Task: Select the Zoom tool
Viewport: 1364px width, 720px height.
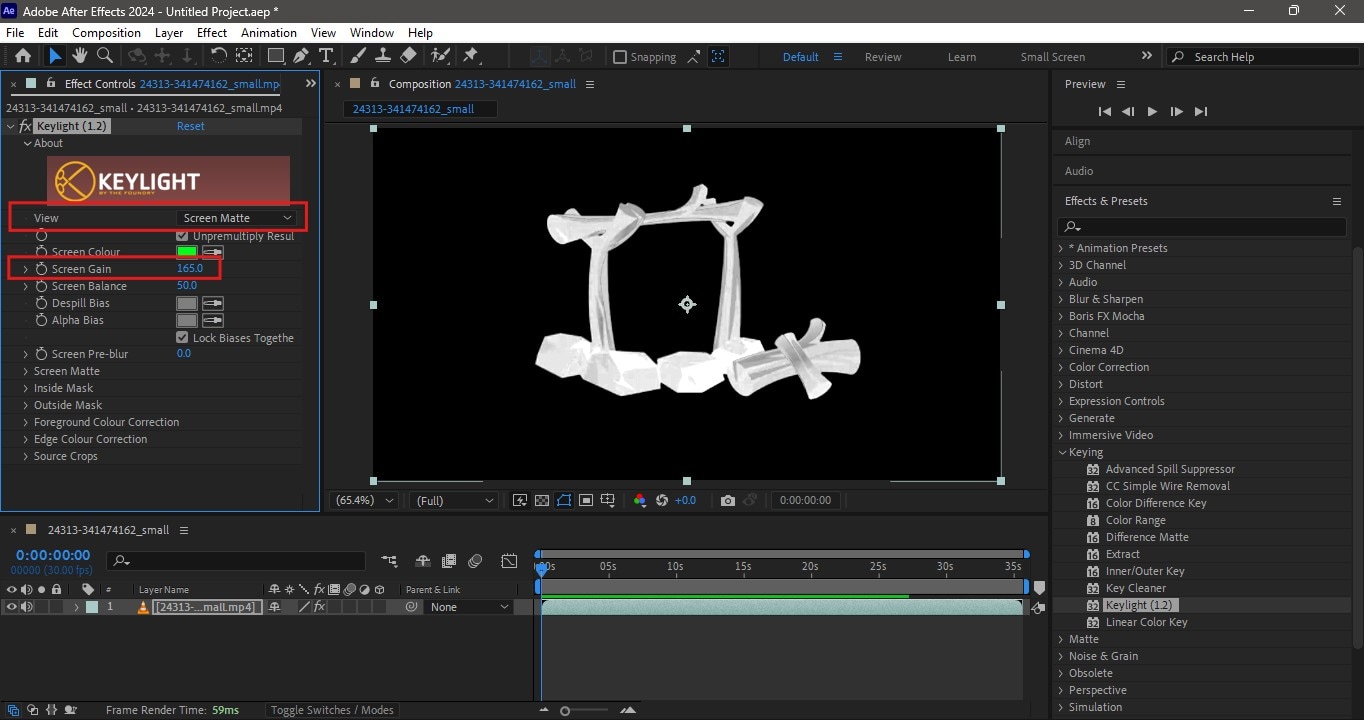Action: pyautogui.click(x=104, y=56)
